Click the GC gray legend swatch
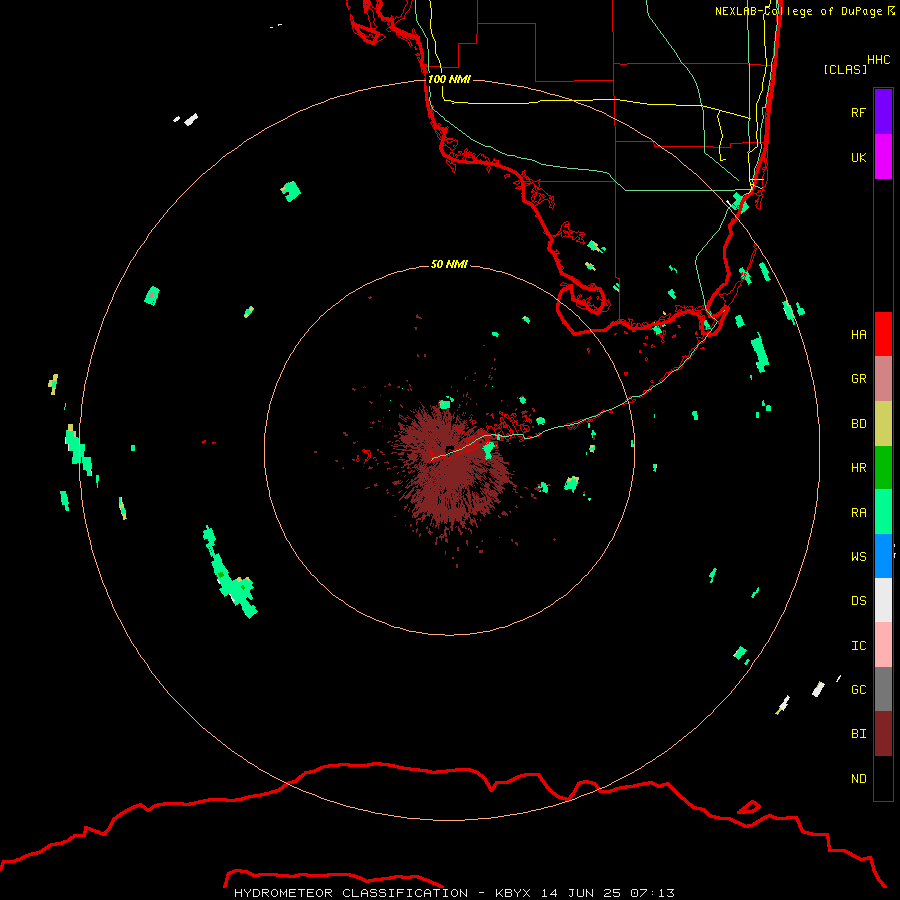The image size is (900, 900). click(883, 689)
